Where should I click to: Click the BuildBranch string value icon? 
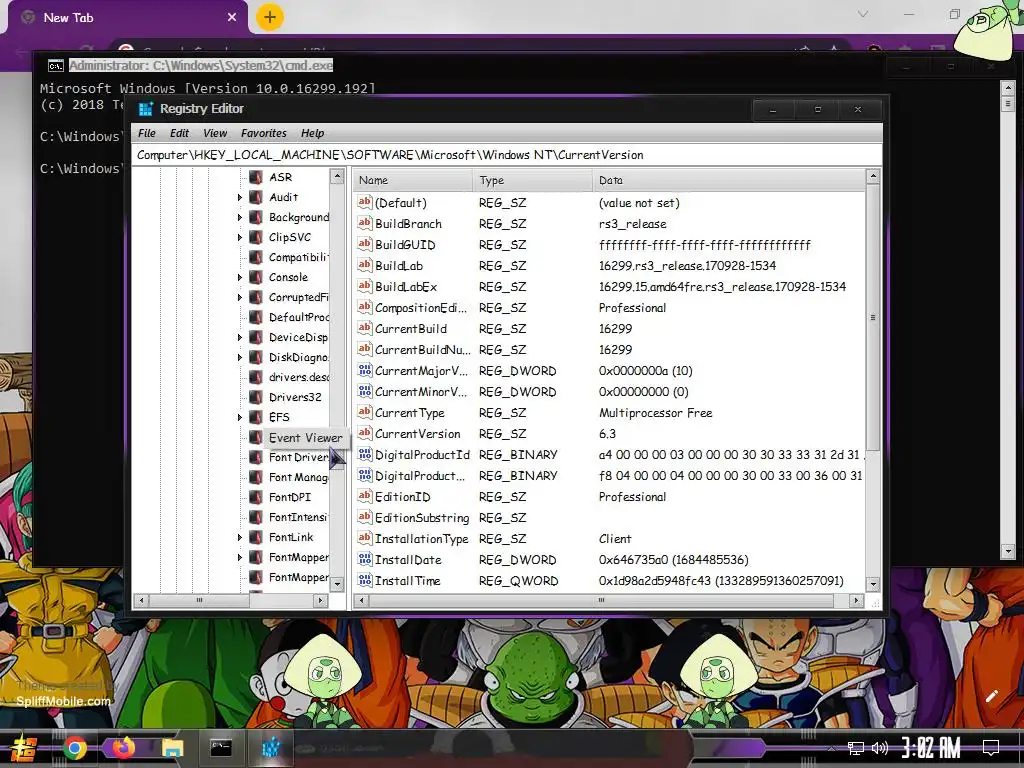pyautogui.click(x=364, y=223)
